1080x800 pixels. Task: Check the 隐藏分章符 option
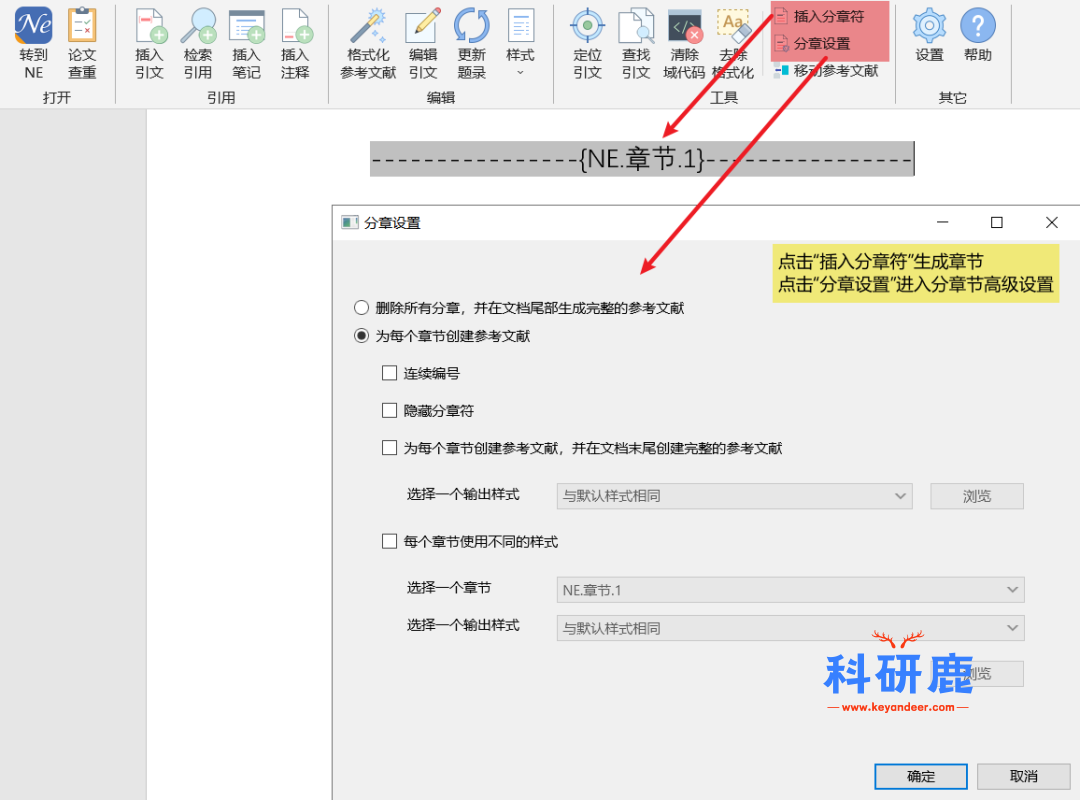(390, 410)
